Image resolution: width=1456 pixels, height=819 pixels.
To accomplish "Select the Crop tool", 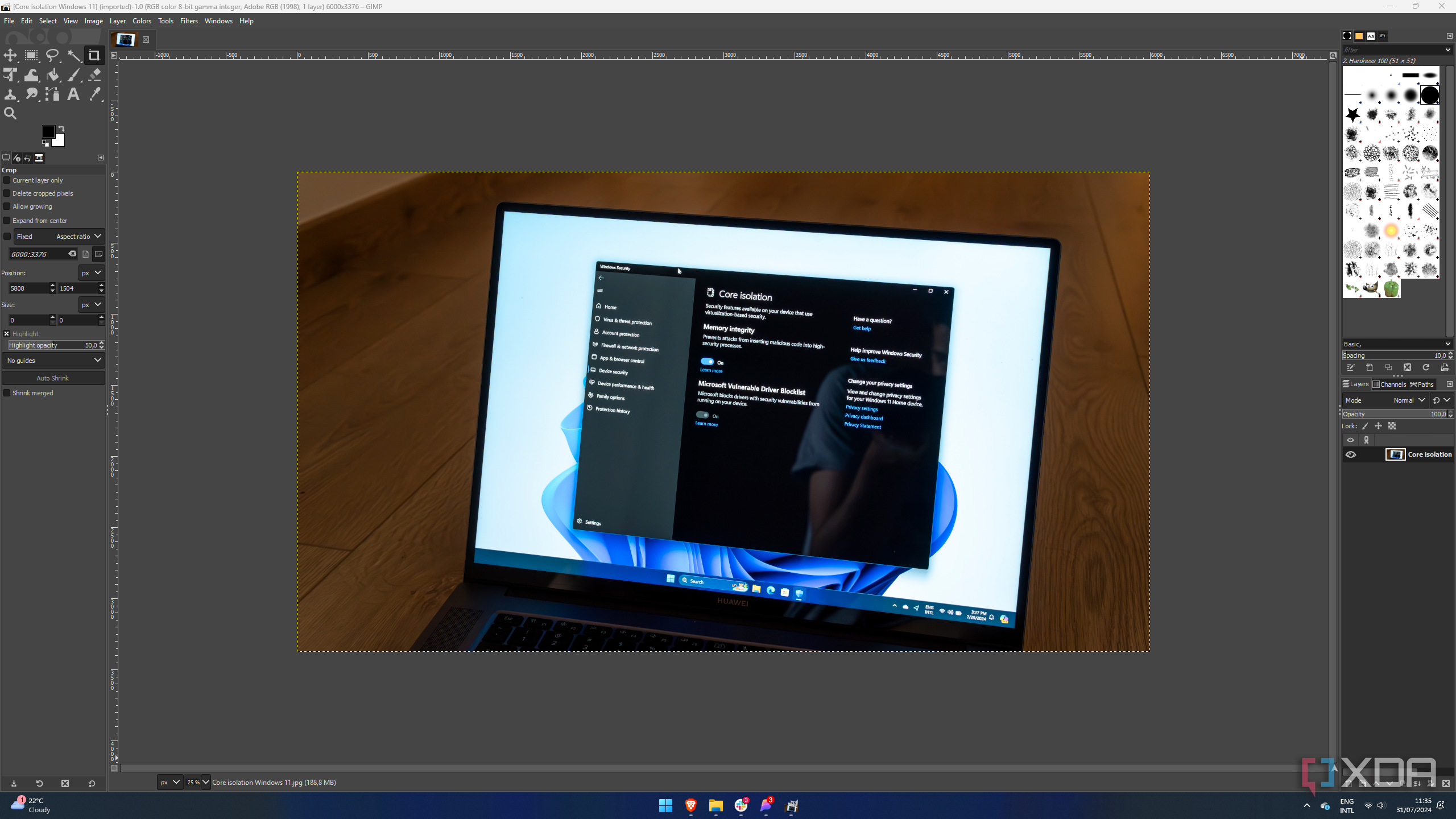I will click(x=94, y=55).
